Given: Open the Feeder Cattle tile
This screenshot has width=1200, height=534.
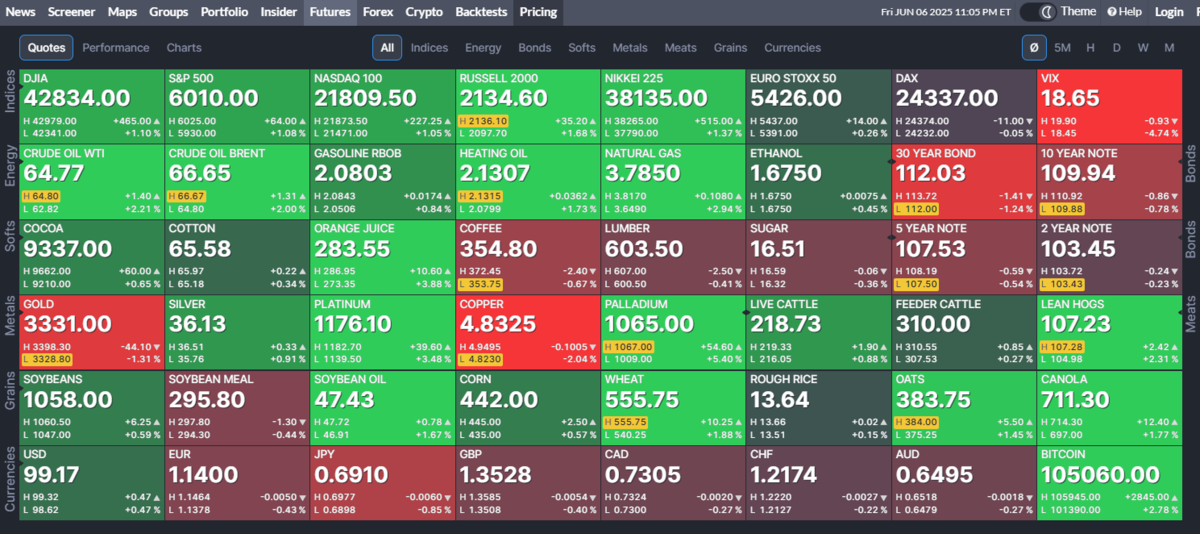Looking at the screenshot, I should pyautogui.click(x=963, y=332).
